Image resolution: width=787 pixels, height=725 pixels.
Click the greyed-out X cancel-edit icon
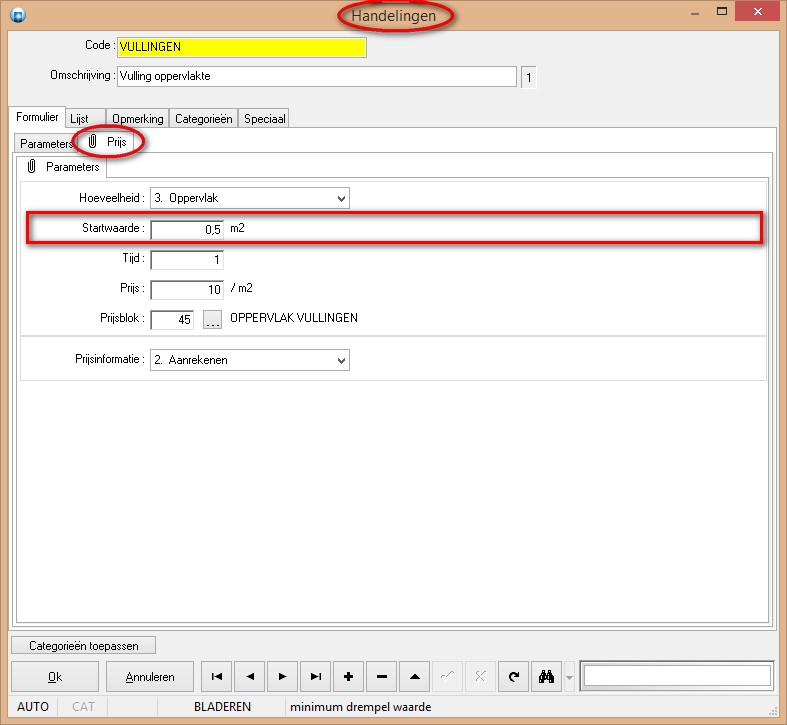coord(480,676)
